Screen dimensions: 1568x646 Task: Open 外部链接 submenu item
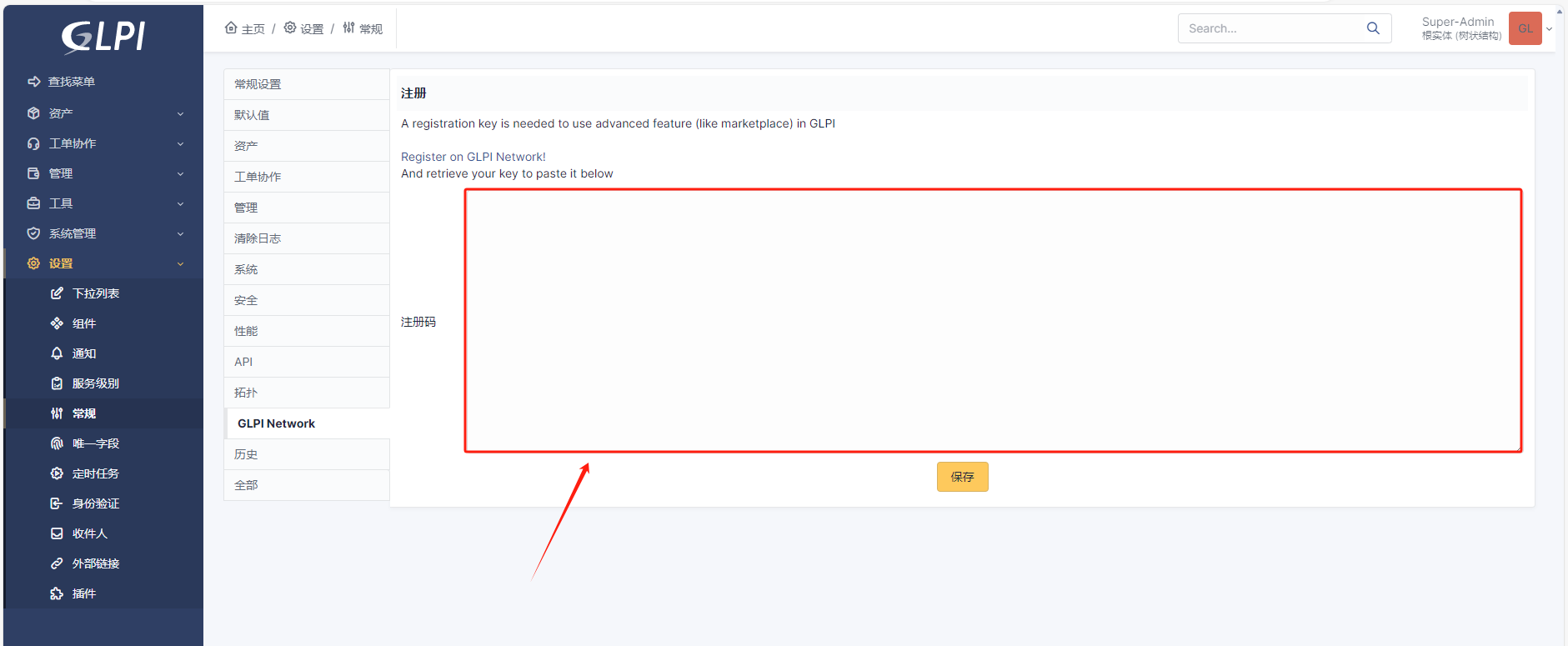tap(103, 563)
